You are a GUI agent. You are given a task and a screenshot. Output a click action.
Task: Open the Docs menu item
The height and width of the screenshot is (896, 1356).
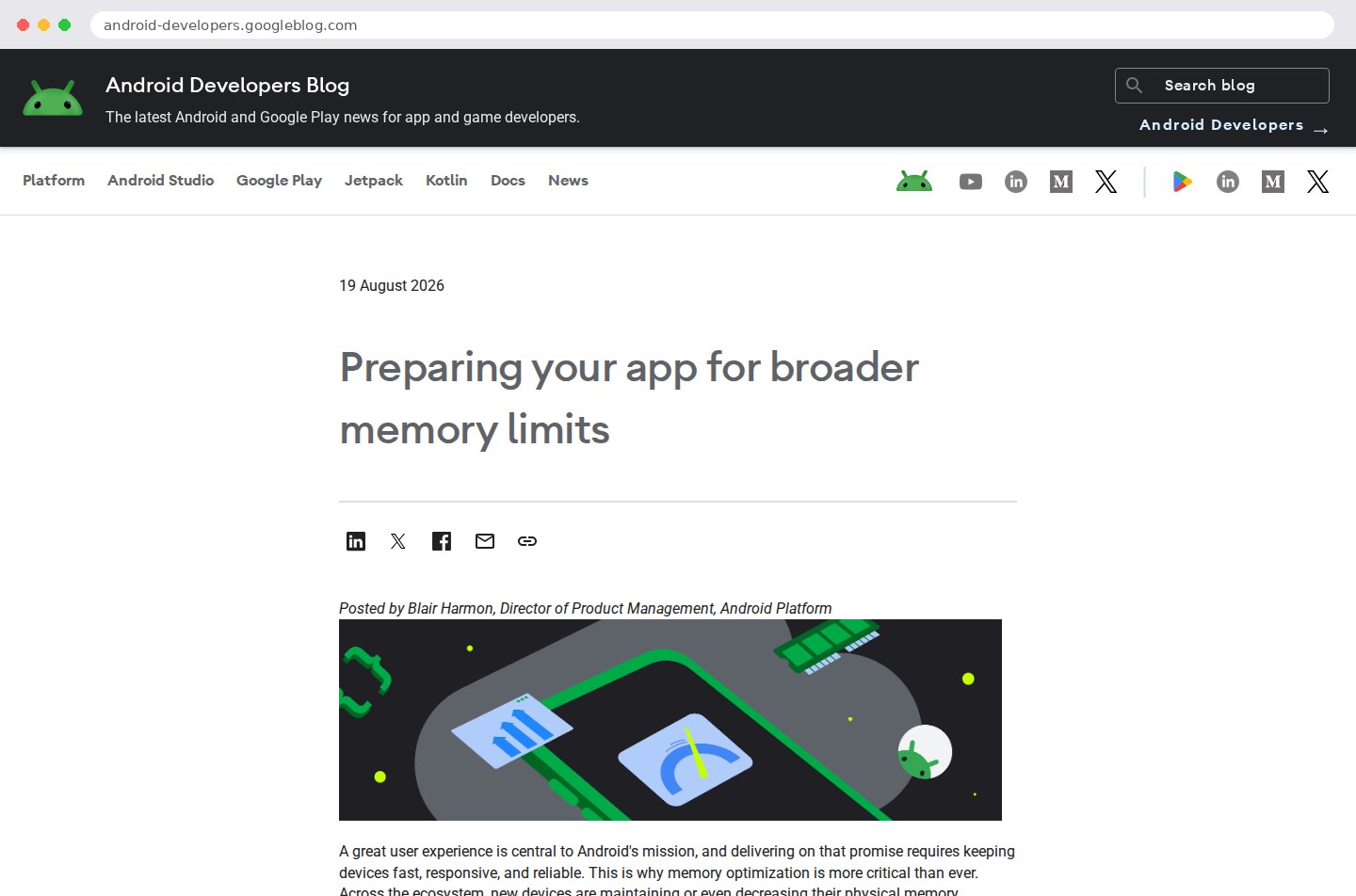pos(508,181)
